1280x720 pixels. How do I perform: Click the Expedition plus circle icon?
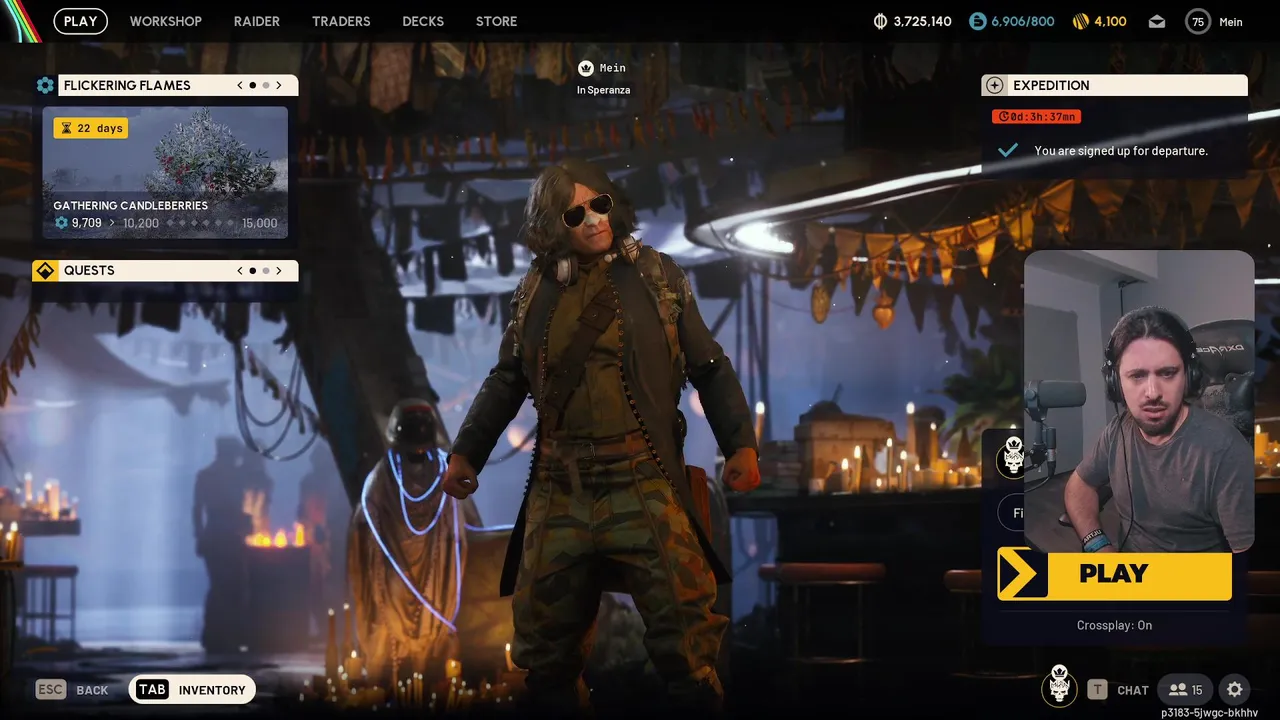994,85
